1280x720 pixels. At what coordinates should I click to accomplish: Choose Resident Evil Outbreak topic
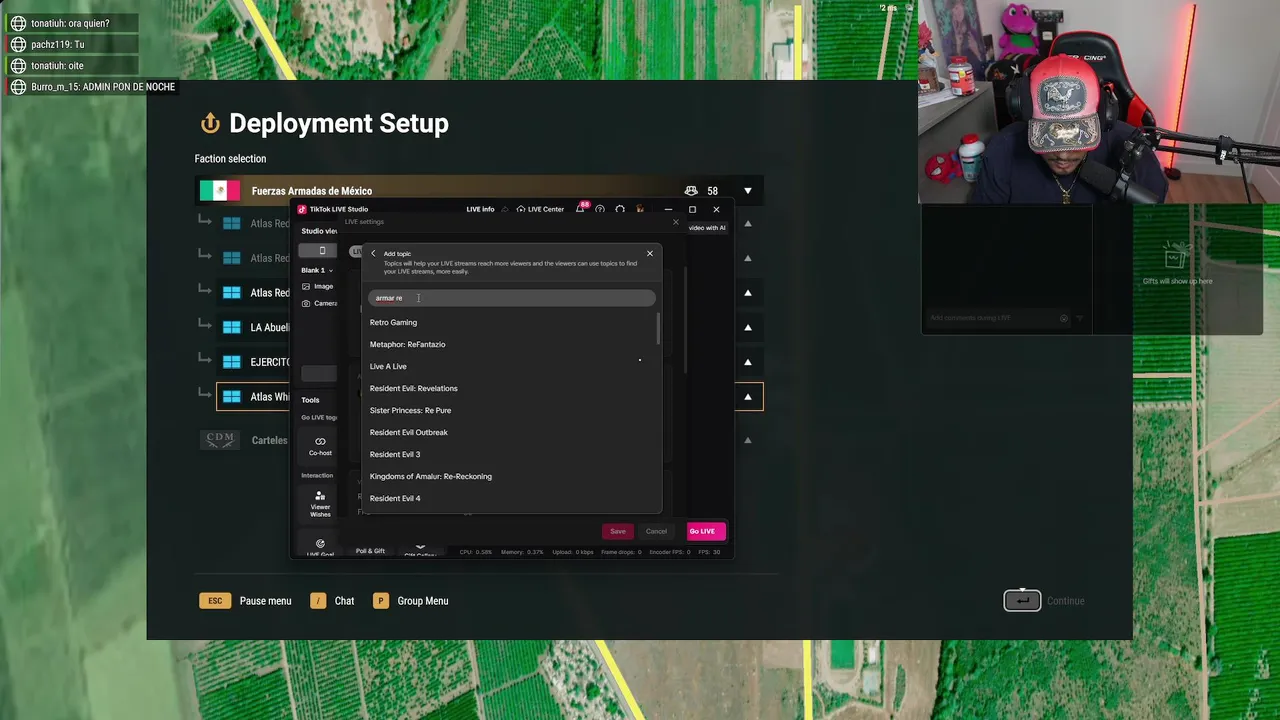click(x=408, y=432)
